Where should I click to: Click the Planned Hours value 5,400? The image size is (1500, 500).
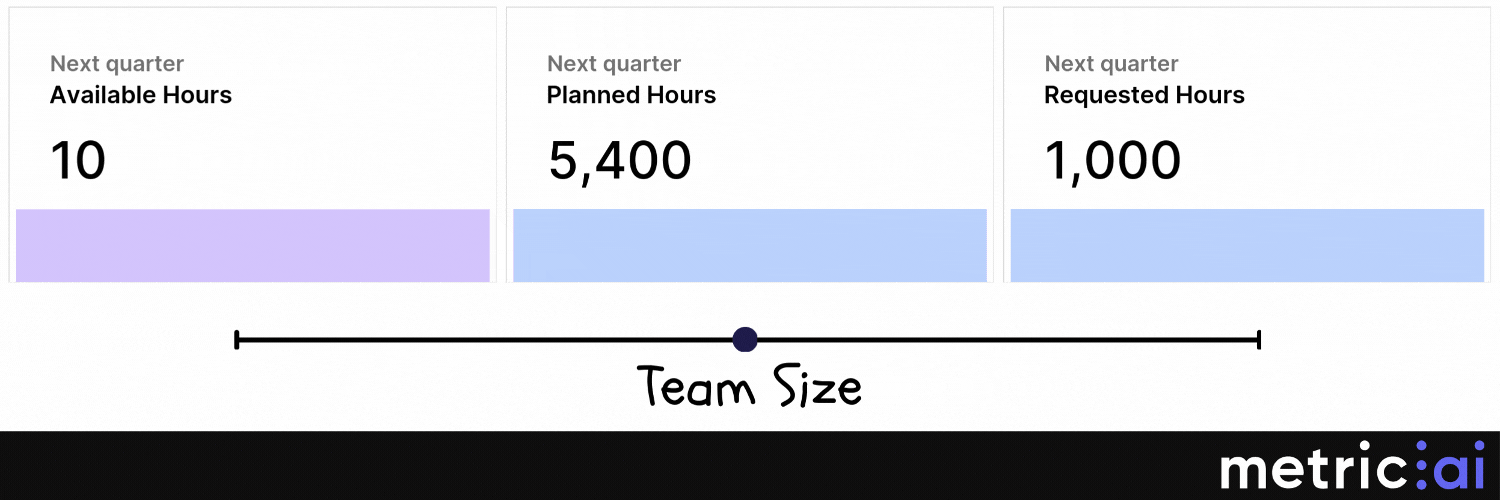coord(619,160)
